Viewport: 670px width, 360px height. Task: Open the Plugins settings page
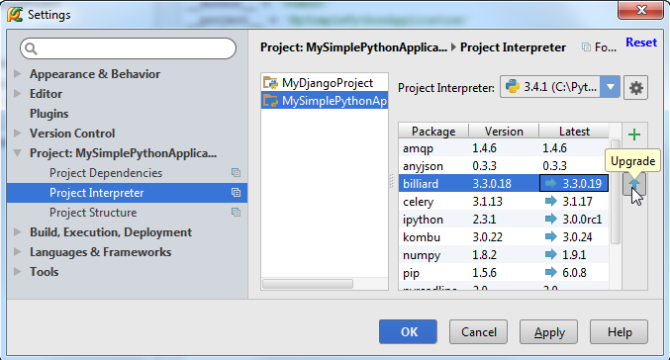tap(49, 114)
